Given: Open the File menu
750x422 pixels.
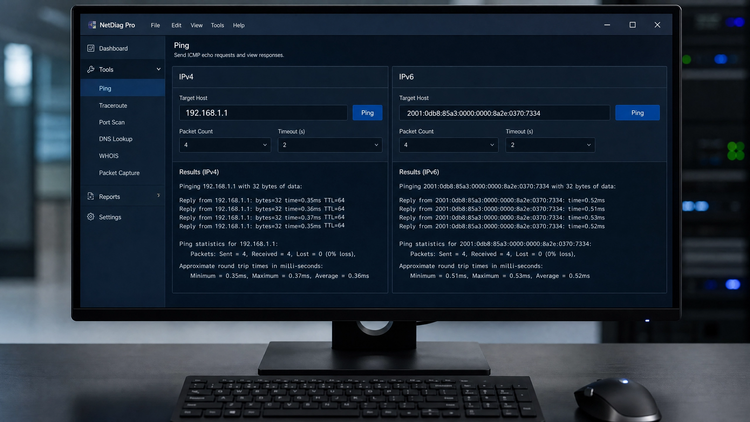Looking at the screenshot, I should click(x=155, y=25).
